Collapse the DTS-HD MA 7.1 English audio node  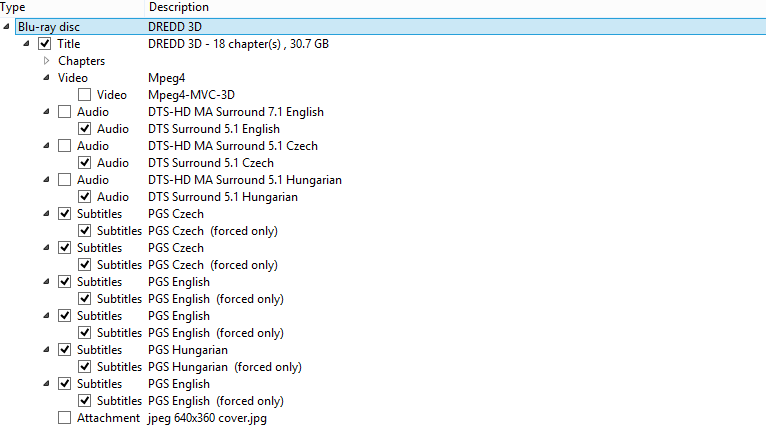[x=46, y=111]
